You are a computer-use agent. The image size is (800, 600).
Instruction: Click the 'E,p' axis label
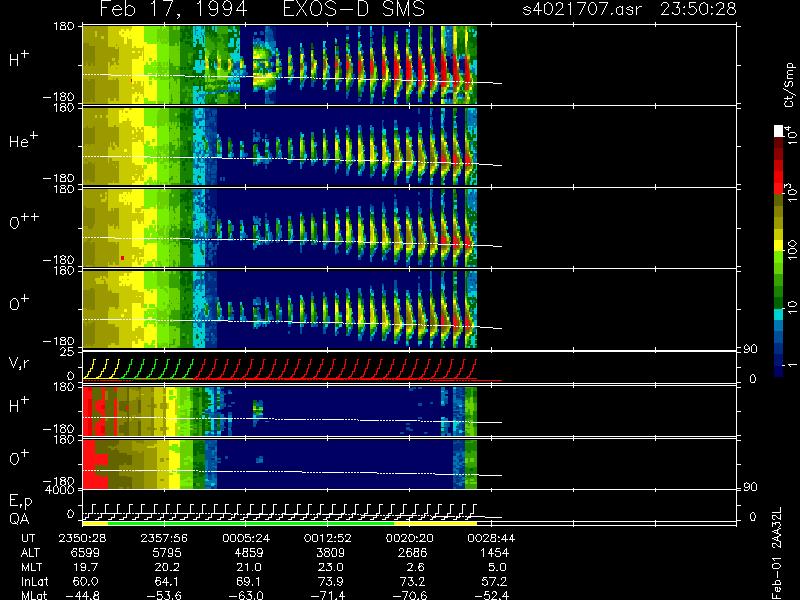20,502
